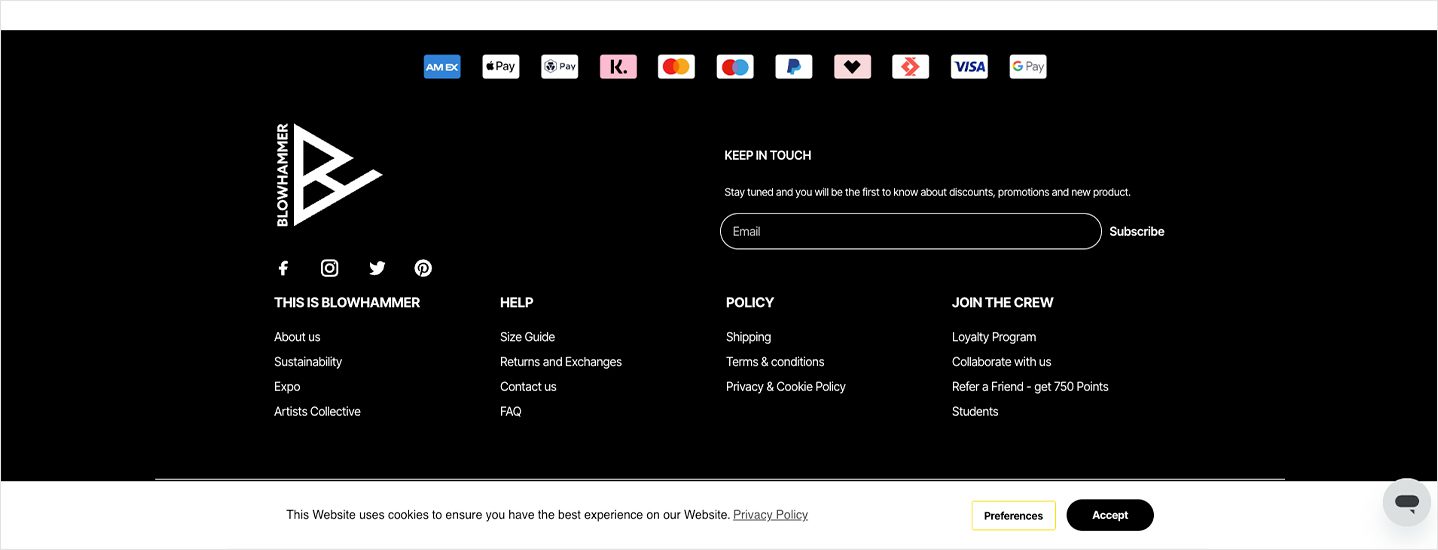Screen dimensions: 1438x550
Task: Open the Blowhammer Facebook page
Action: (x=283, y=268)
